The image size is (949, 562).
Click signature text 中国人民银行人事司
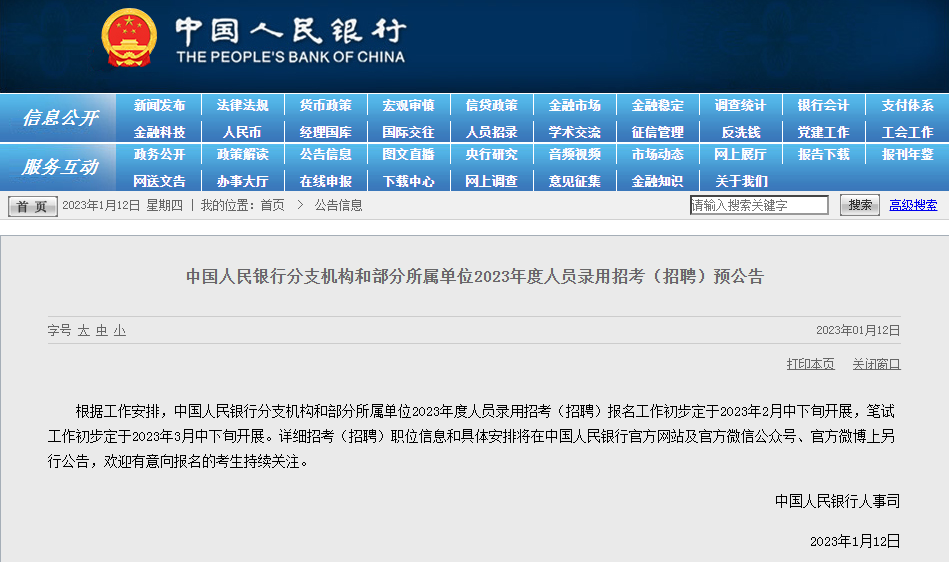point(838,501)
